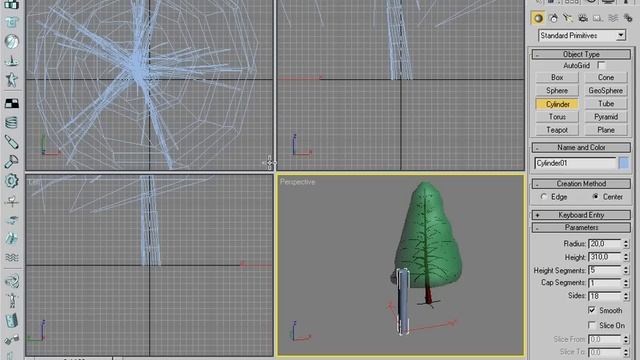Open the Standard Primitives dropdown
The height and width of the screenshot is (360, 640).
pyautogui.click(x=582, y=36)
